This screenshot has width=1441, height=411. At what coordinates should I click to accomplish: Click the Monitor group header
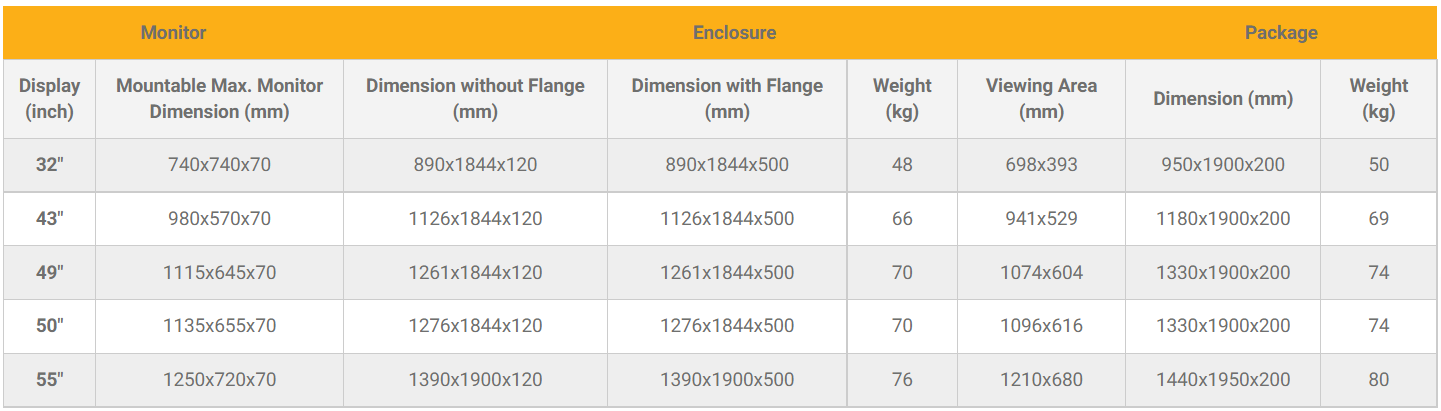tap(173, 33)
